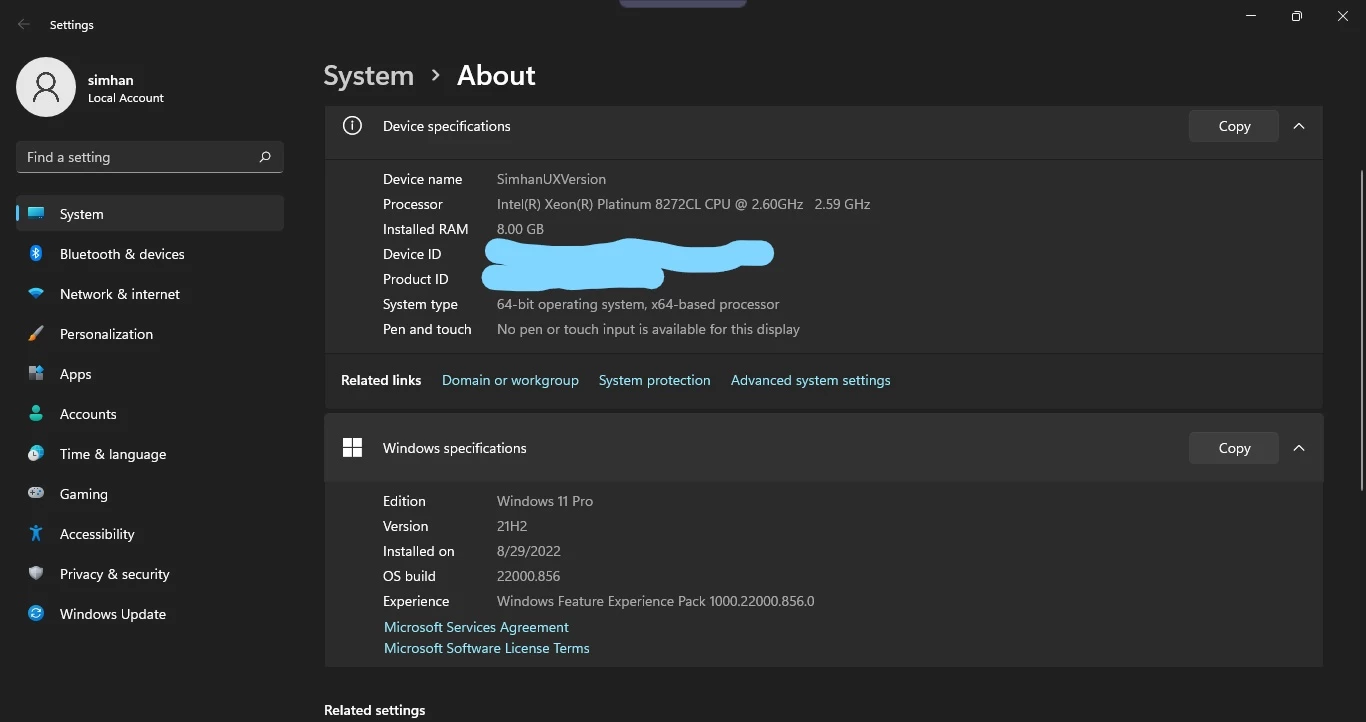Open Privacy & security settings
The height and width of the screenshot is (722, 1366).
150,574
